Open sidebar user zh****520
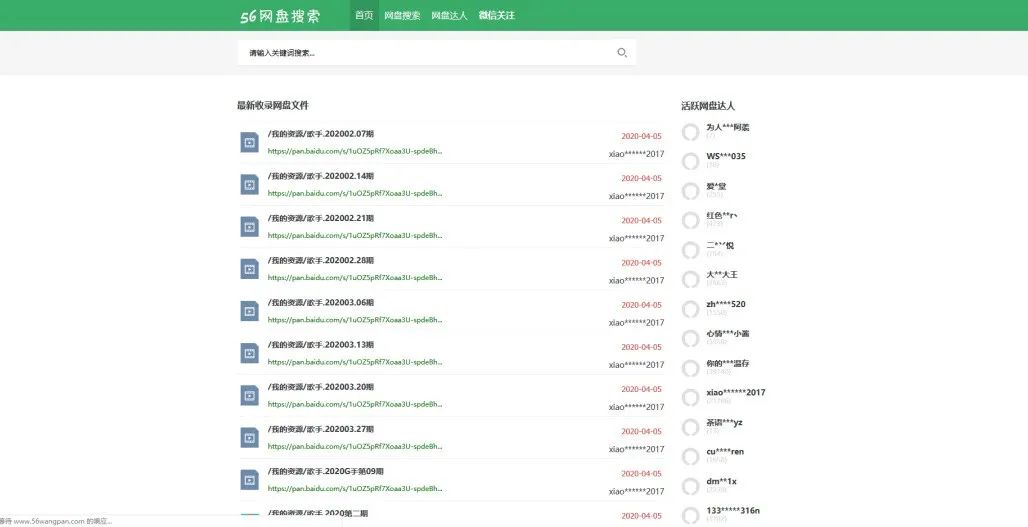1028x527 pixels. (x=726, y=304)
